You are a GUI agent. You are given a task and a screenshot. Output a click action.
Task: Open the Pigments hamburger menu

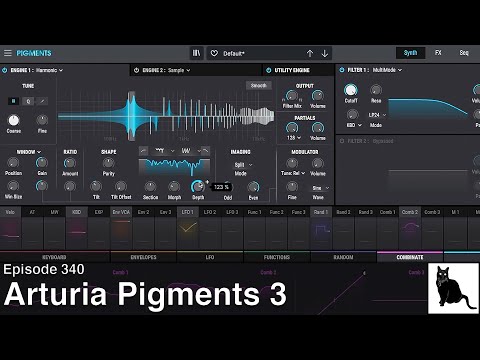[8, 53]
